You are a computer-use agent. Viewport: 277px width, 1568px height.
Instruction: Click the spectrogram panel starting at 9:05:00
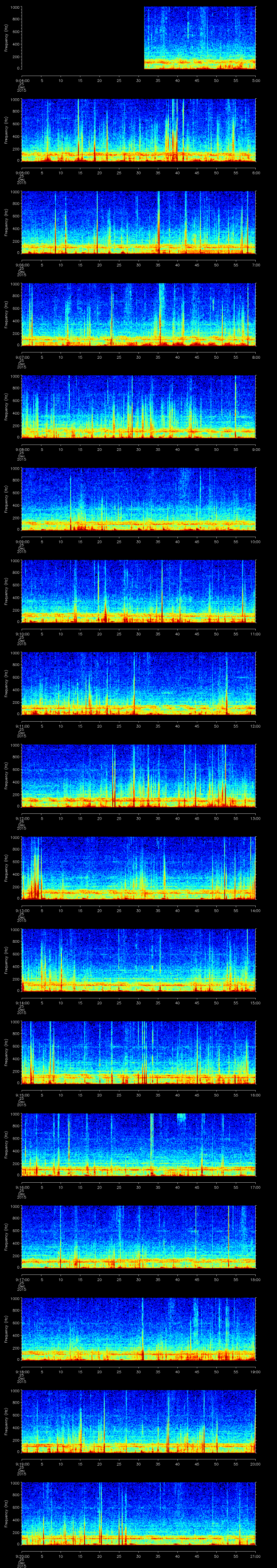coord(139,130)
